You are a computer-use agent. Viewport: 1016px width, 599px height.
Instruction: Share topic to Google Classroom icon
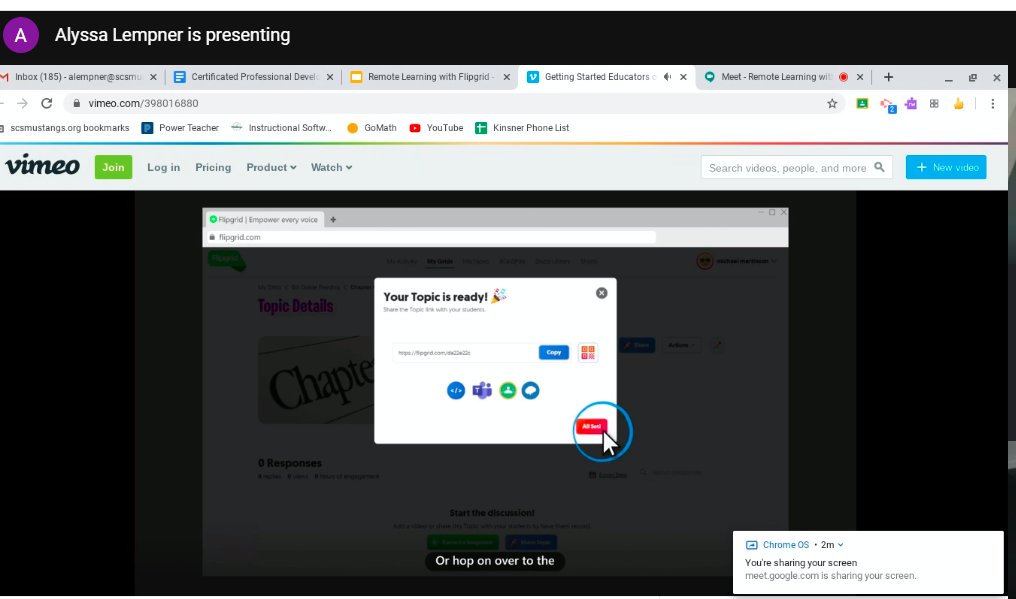point(507,390)
